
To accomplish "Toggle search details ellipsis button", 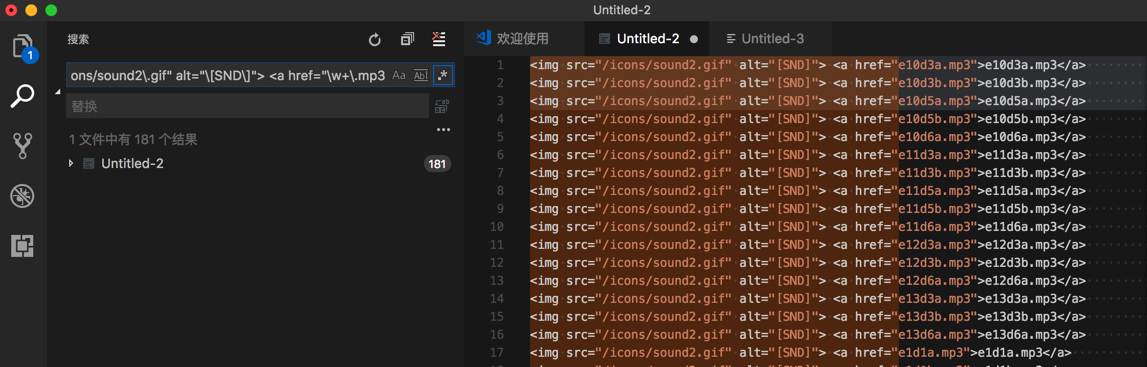I will [443, 129].
